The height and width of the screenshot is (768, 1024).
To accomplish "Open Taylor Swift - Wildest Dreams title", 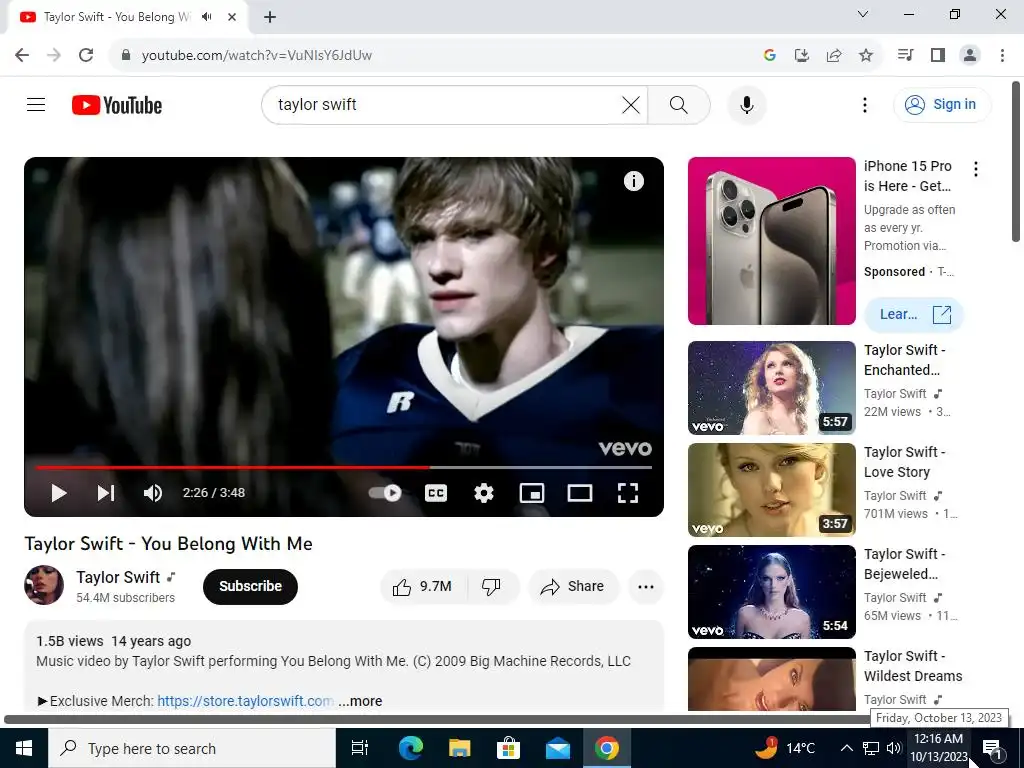I will point(913,665).
